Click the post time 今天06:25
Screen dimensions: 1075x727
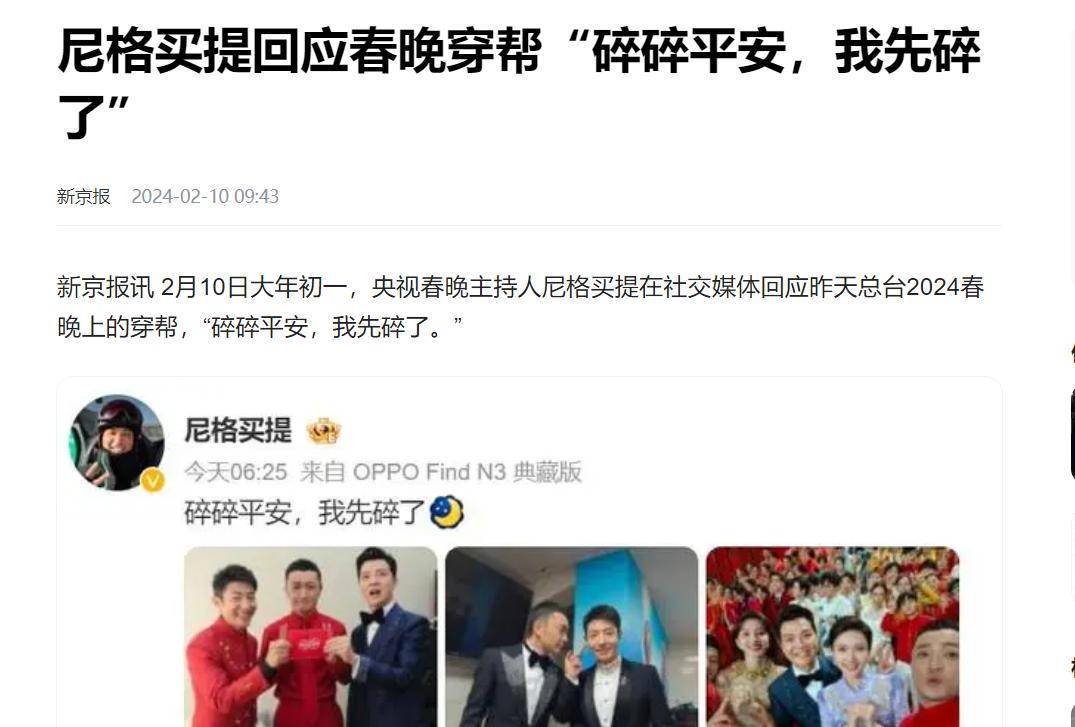236,472
